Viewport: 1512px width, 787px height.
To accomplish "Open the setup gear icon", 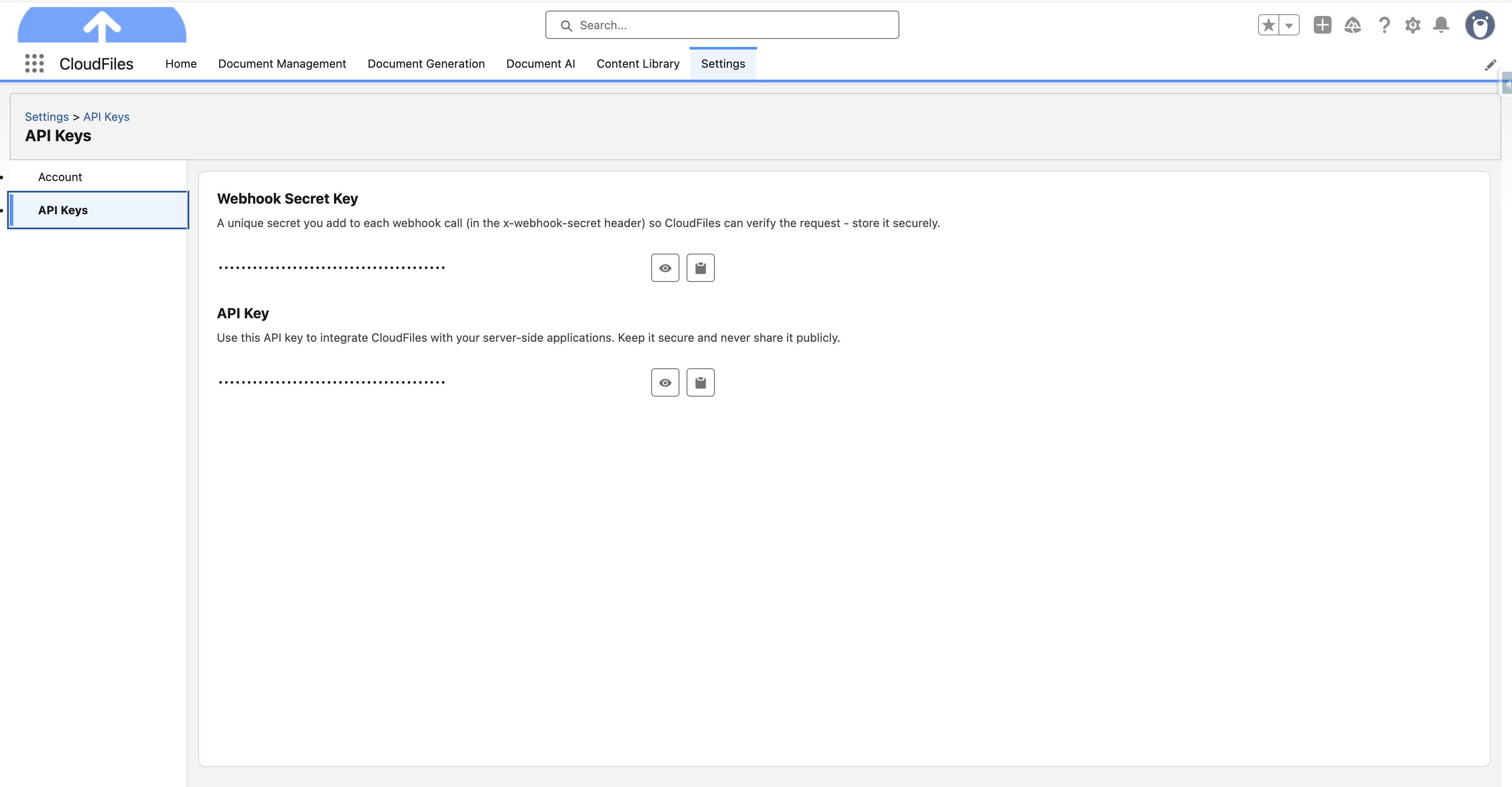I will [x=1413, y=25].
